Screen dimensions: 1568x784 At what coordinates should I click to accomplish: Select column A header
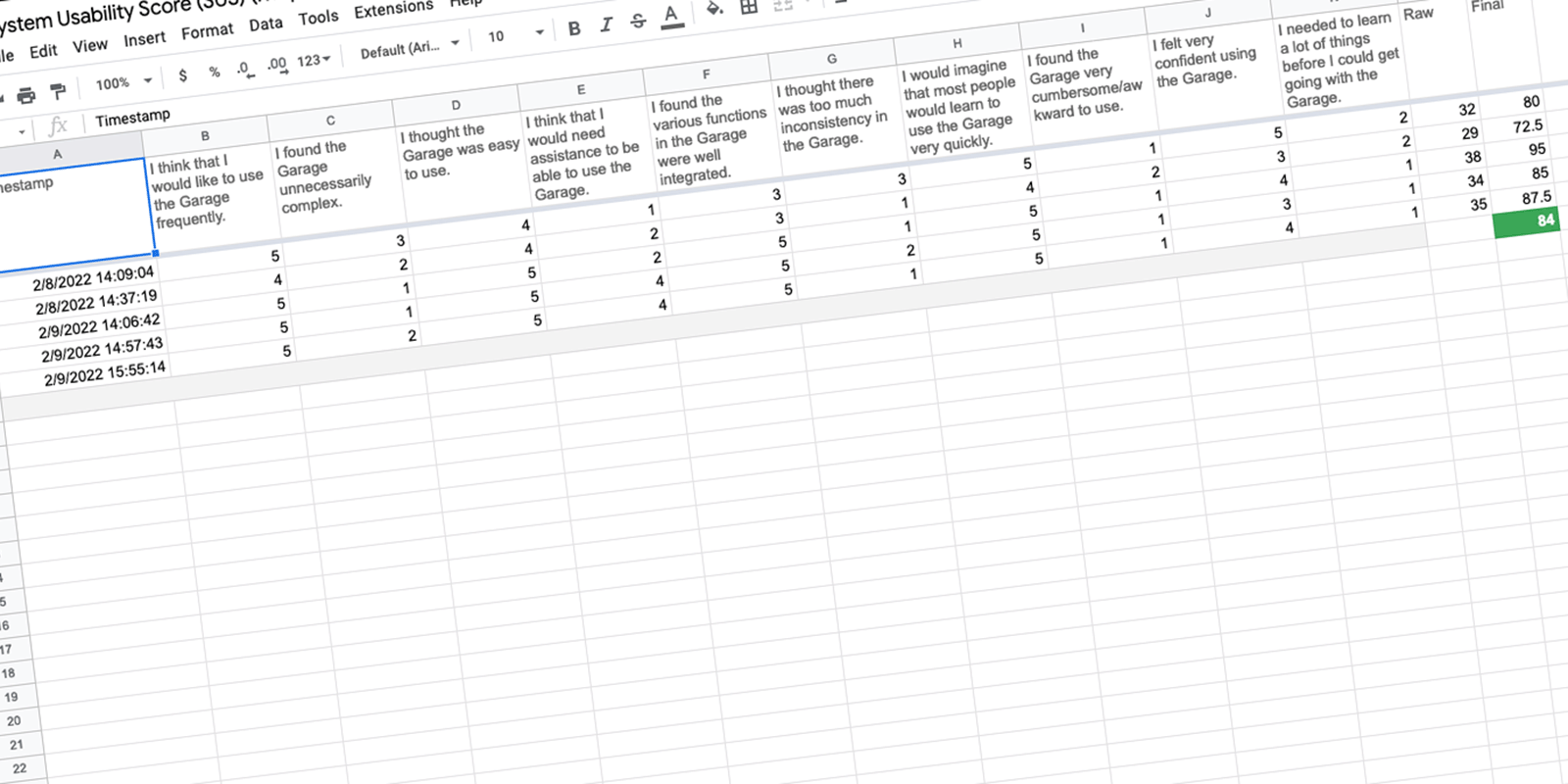(57, 154)
